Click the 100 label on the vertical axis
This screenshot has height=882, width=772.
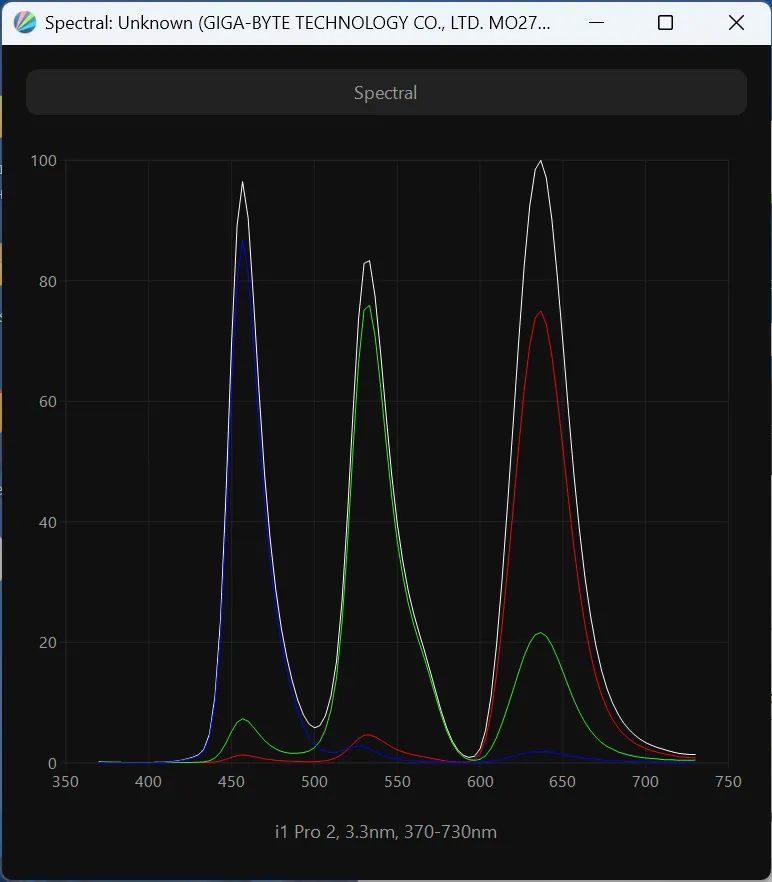click(x=43, y=161)
